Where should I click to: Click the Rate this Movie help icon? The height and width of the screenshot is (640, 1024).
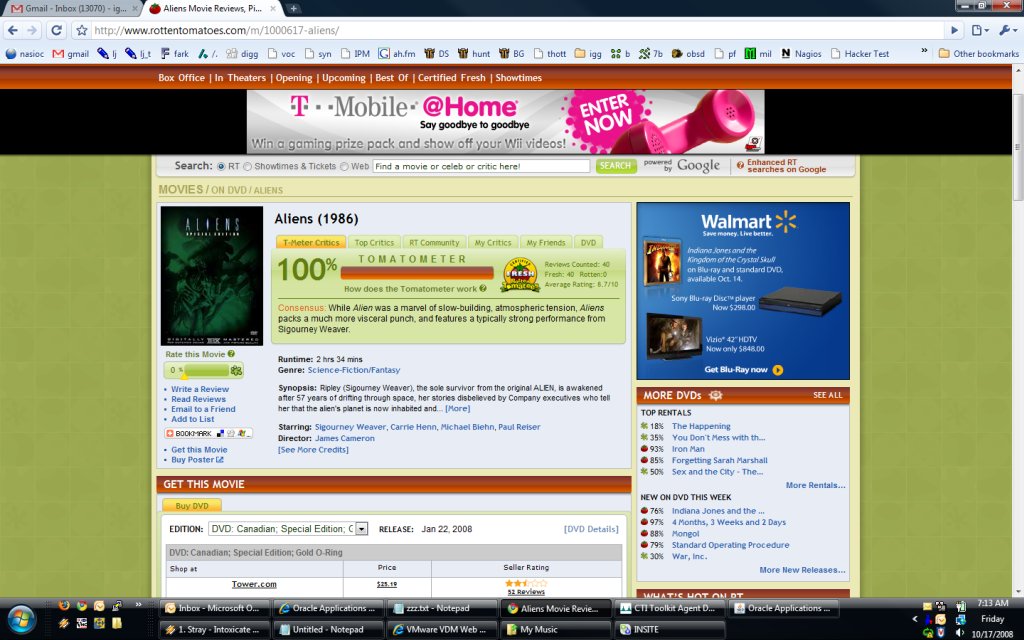231,354
